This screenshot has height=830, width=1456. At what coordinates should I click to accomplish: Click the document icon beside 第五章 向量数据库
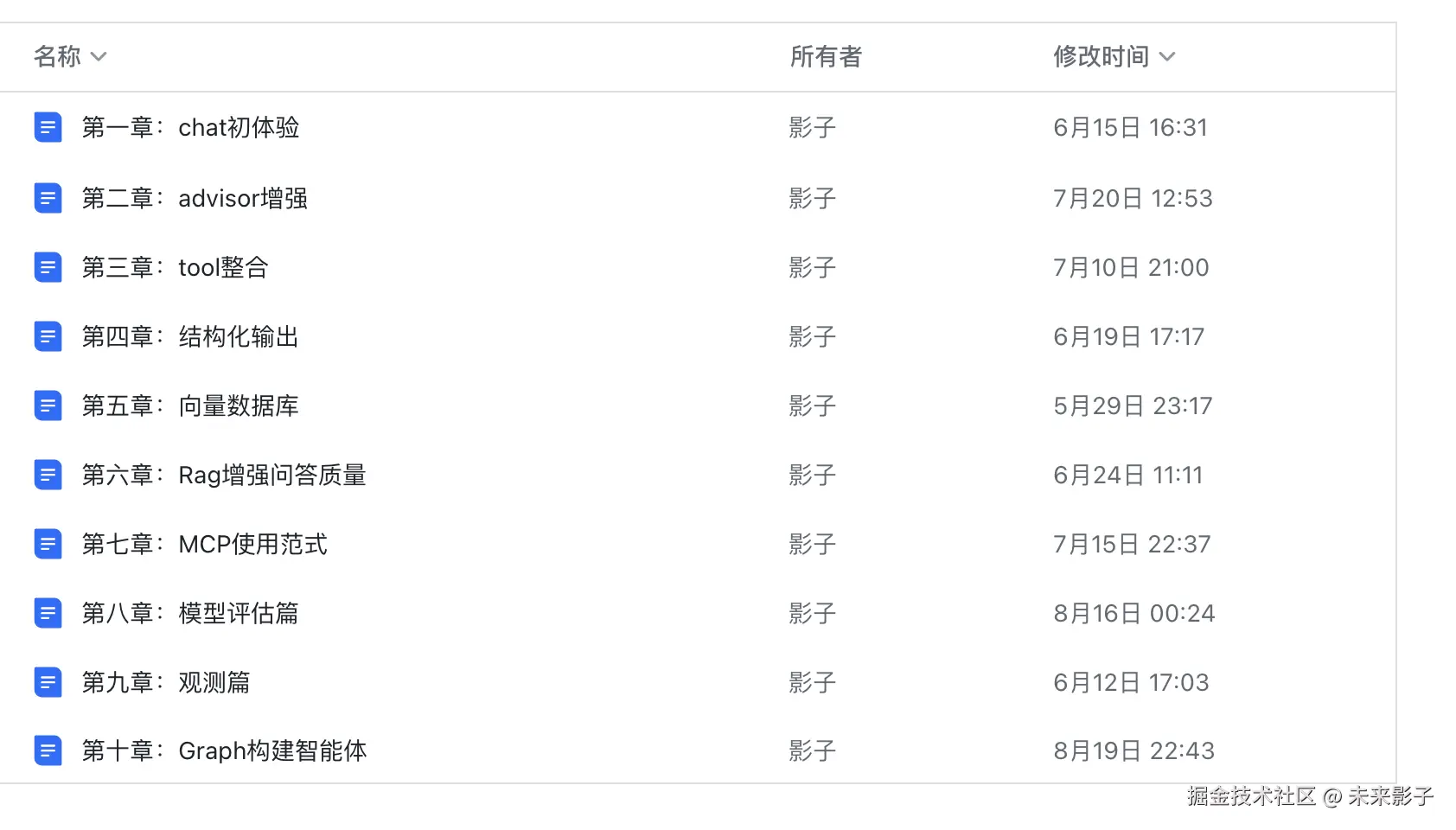[48, 405]
